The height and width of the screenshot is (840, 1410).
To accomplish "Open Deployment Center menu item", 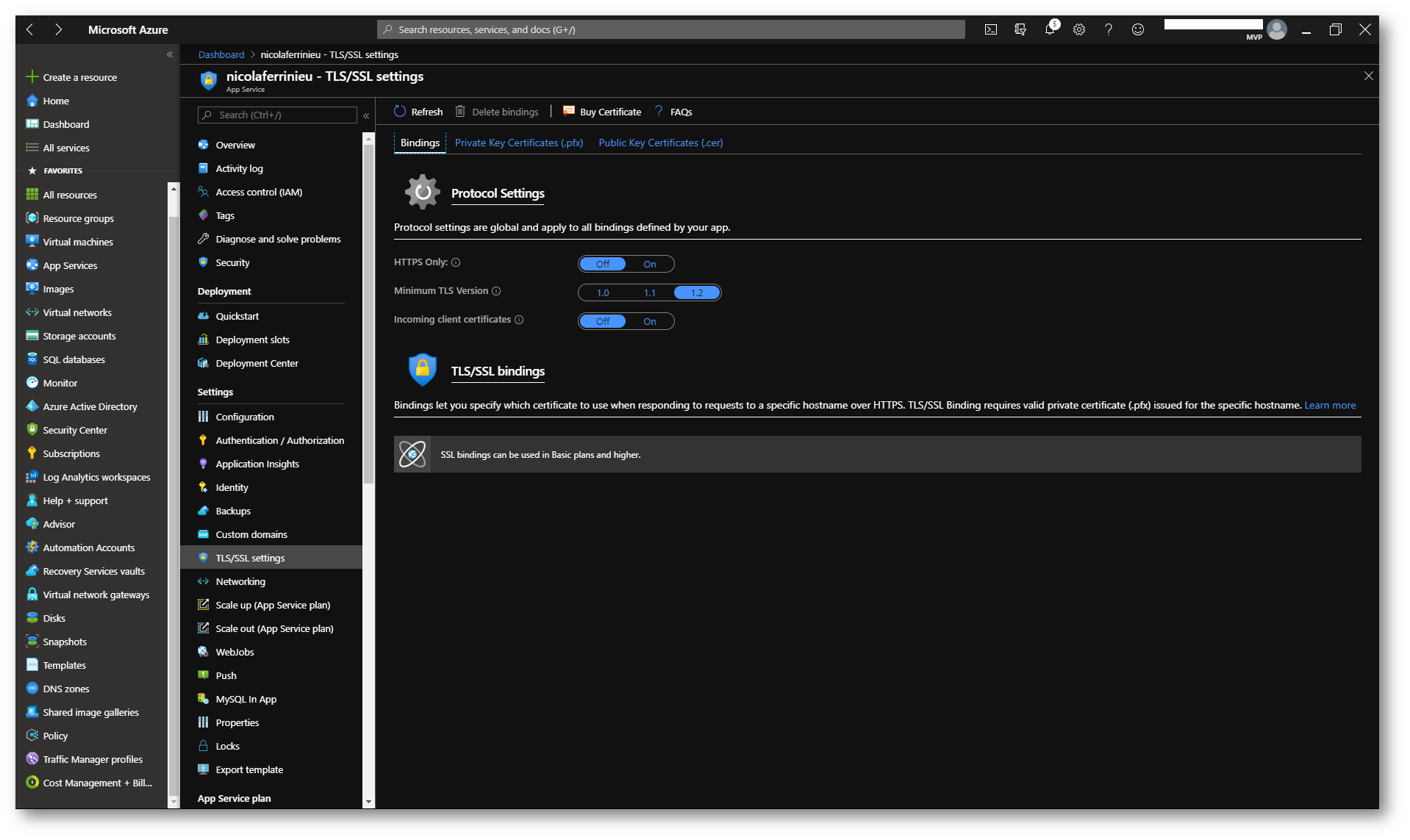I will 257,363.
